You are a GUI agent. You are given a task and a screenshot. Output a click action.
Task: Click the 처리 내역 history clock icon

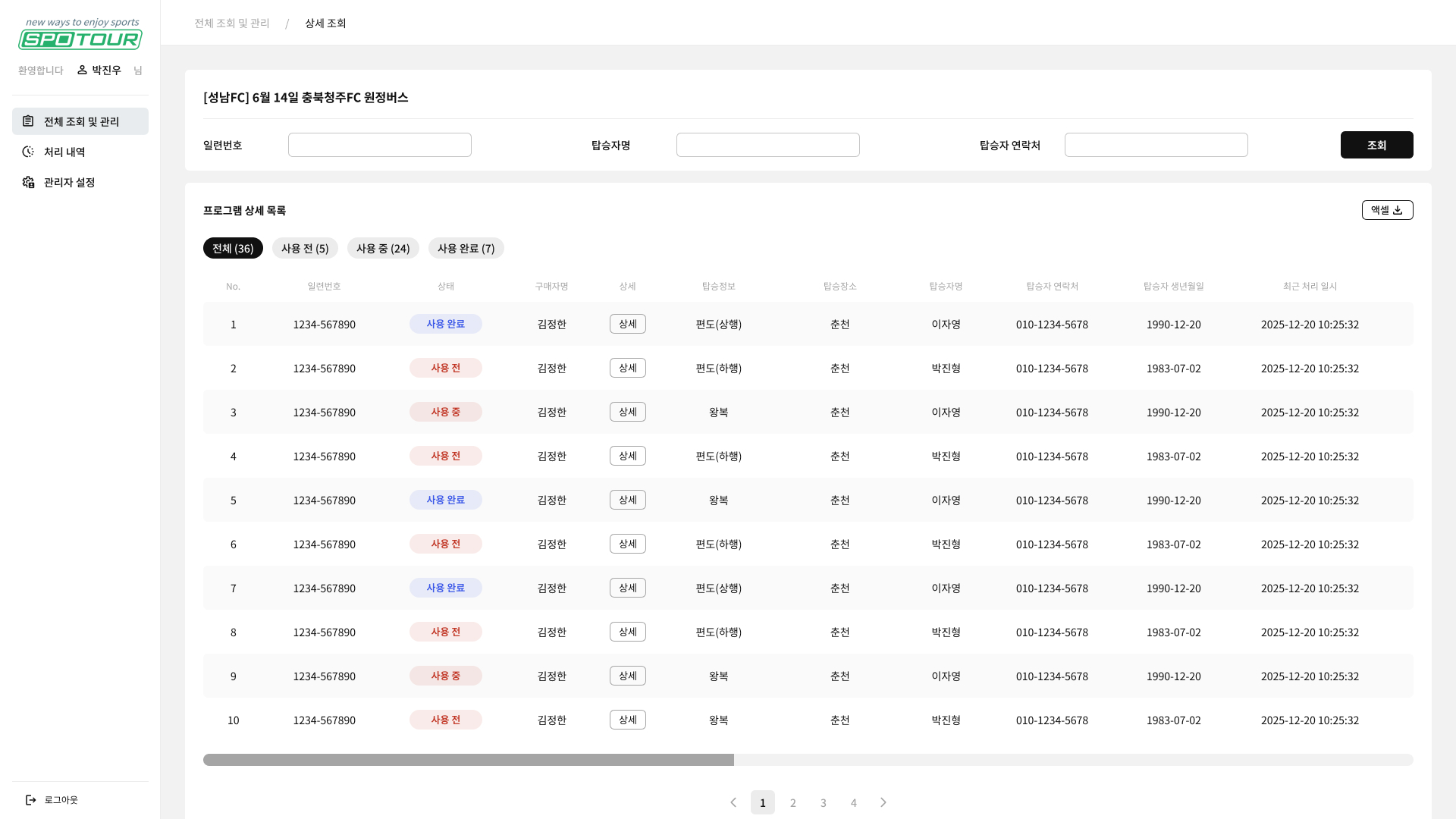pos(28,152)
